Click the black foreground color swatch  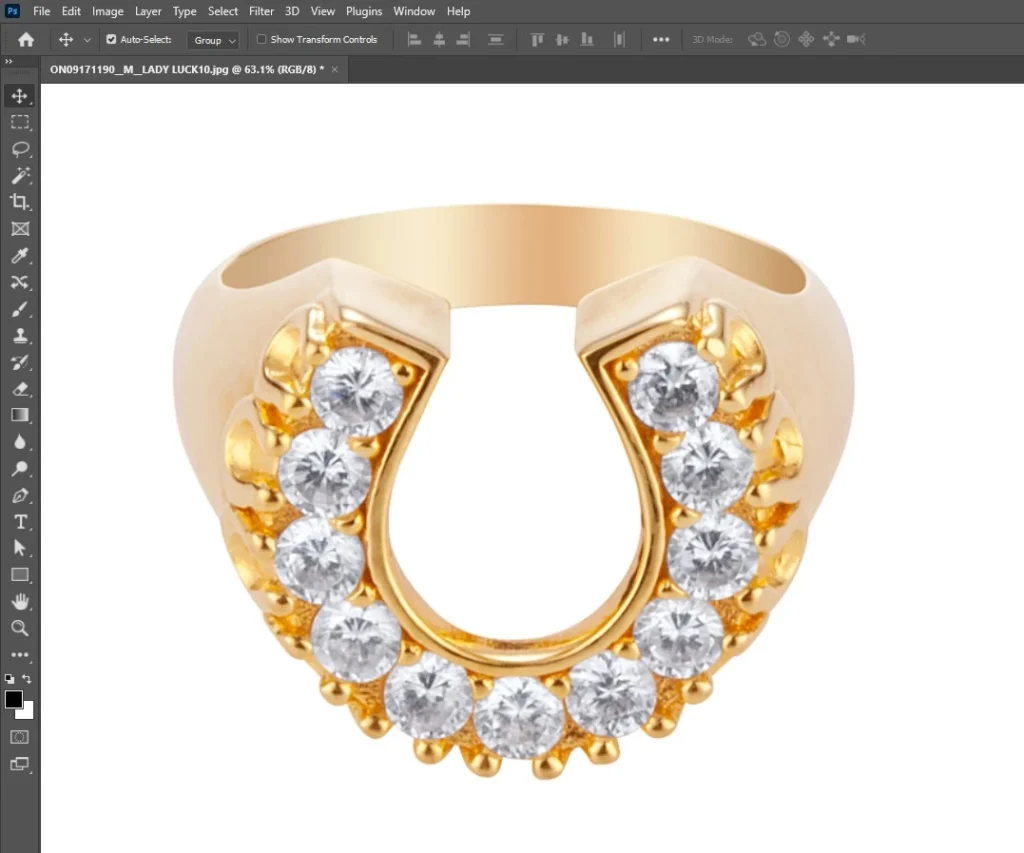pos(13,699)
